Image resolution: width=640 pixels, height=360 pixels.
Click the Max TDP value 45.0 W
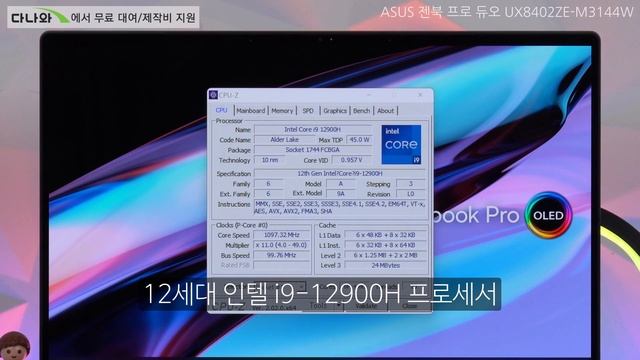coord(359,140)
